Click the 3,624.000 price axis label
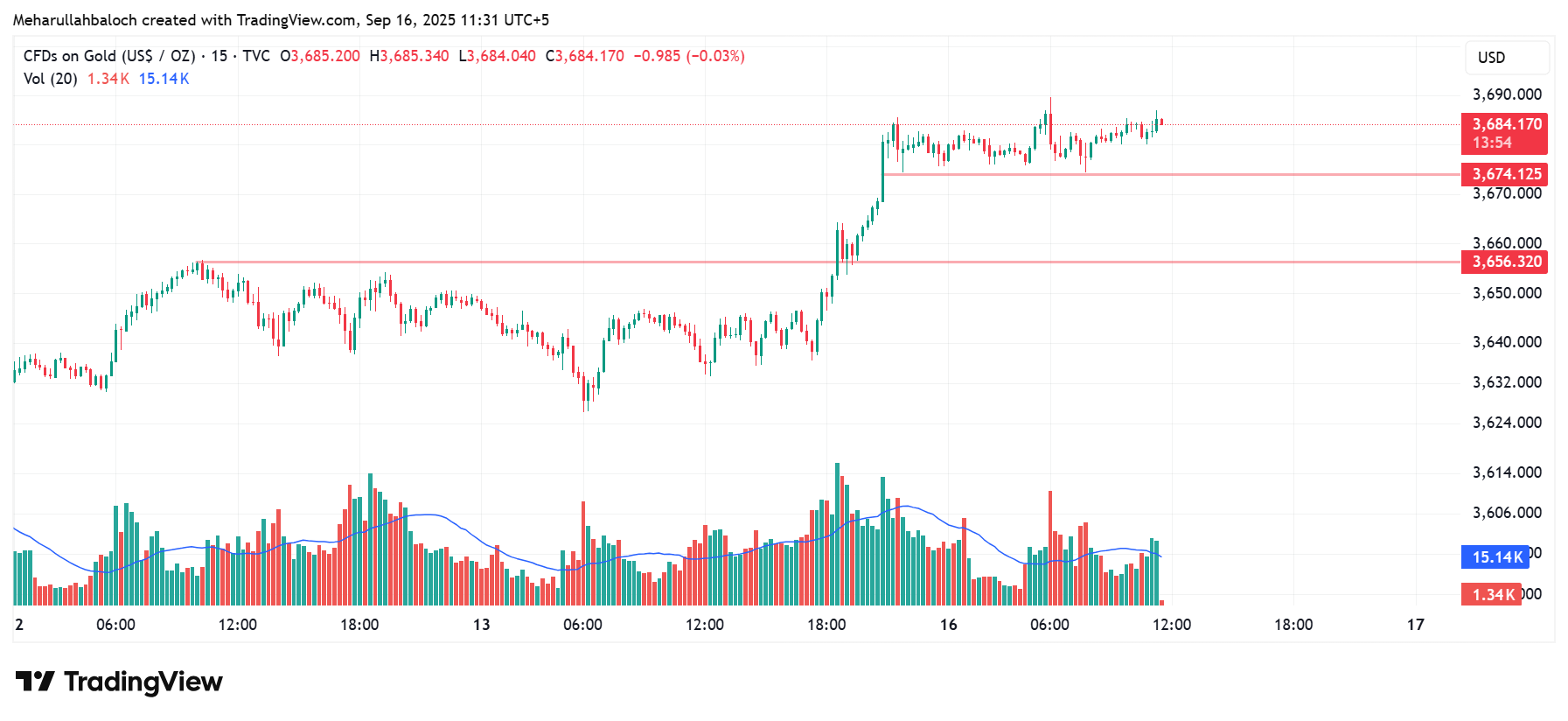This screenshot has height=721, width=1568. tap(1506, 423)
